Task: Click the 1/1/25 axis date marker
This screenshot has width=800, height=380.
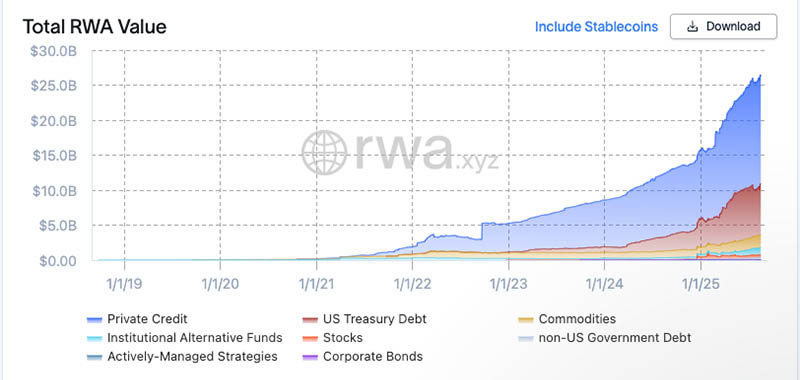Action: tap(701, 285)
